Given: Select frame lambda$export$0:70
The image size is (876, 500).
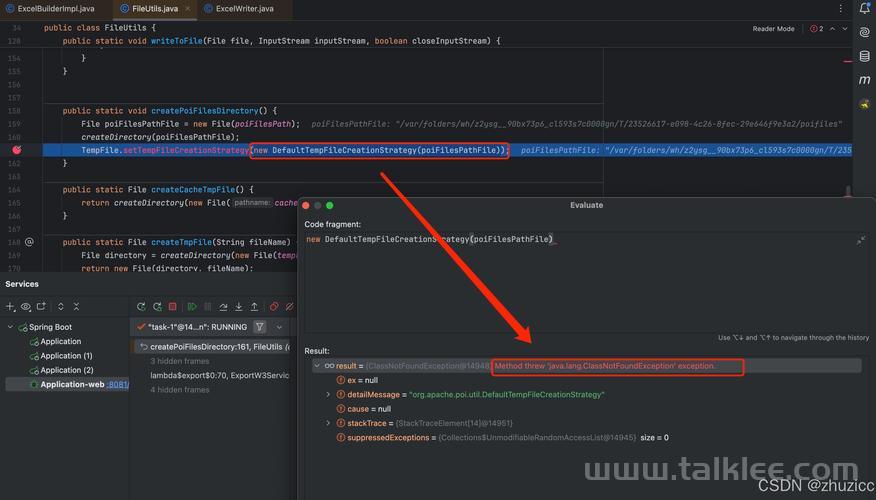Looking at the screenshot, I should pyautogui.click(x=220, y=375).
